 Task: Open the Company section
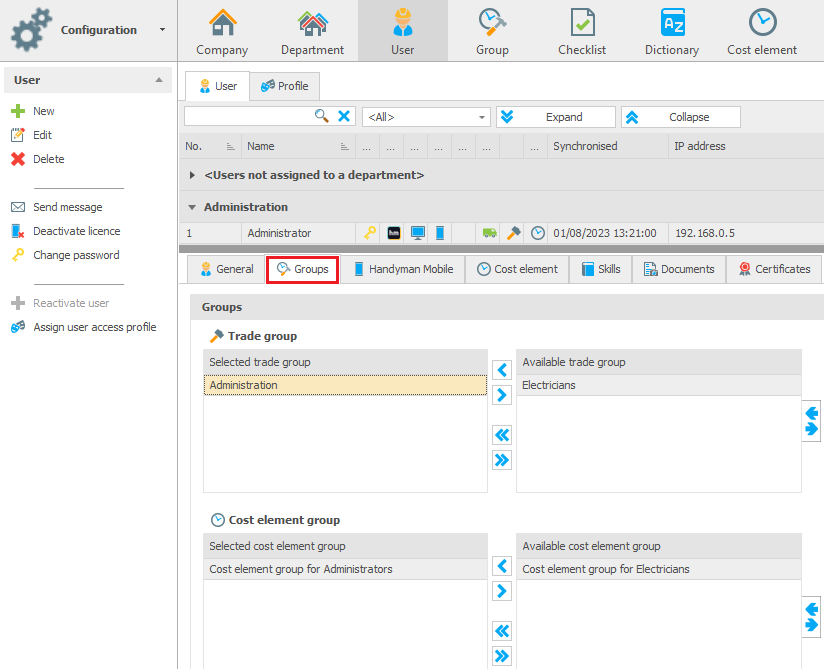coord(222,31)
